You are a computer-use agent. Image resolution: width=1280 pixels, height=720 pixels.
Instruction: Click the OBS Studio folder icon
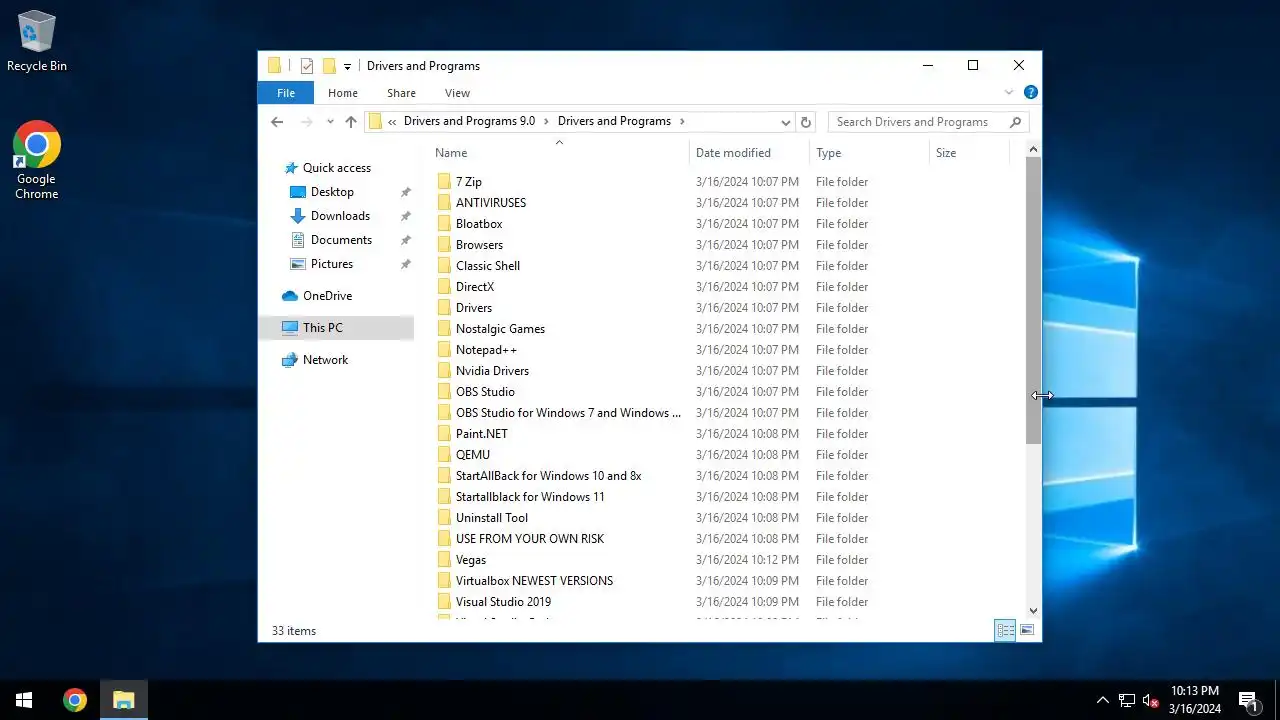[445, 392]
